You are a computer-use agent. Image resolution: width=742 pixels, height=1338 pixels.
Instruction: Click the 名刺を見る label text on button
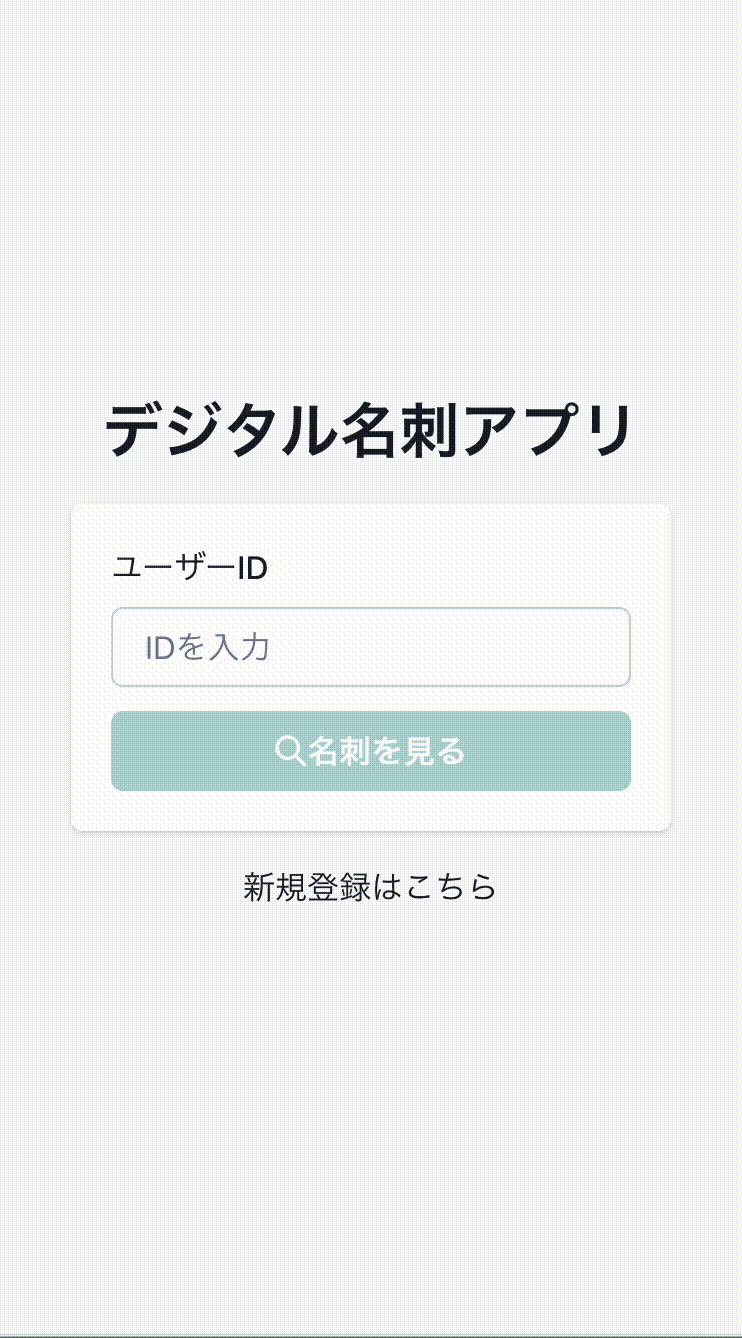click(x=387, y=751)
